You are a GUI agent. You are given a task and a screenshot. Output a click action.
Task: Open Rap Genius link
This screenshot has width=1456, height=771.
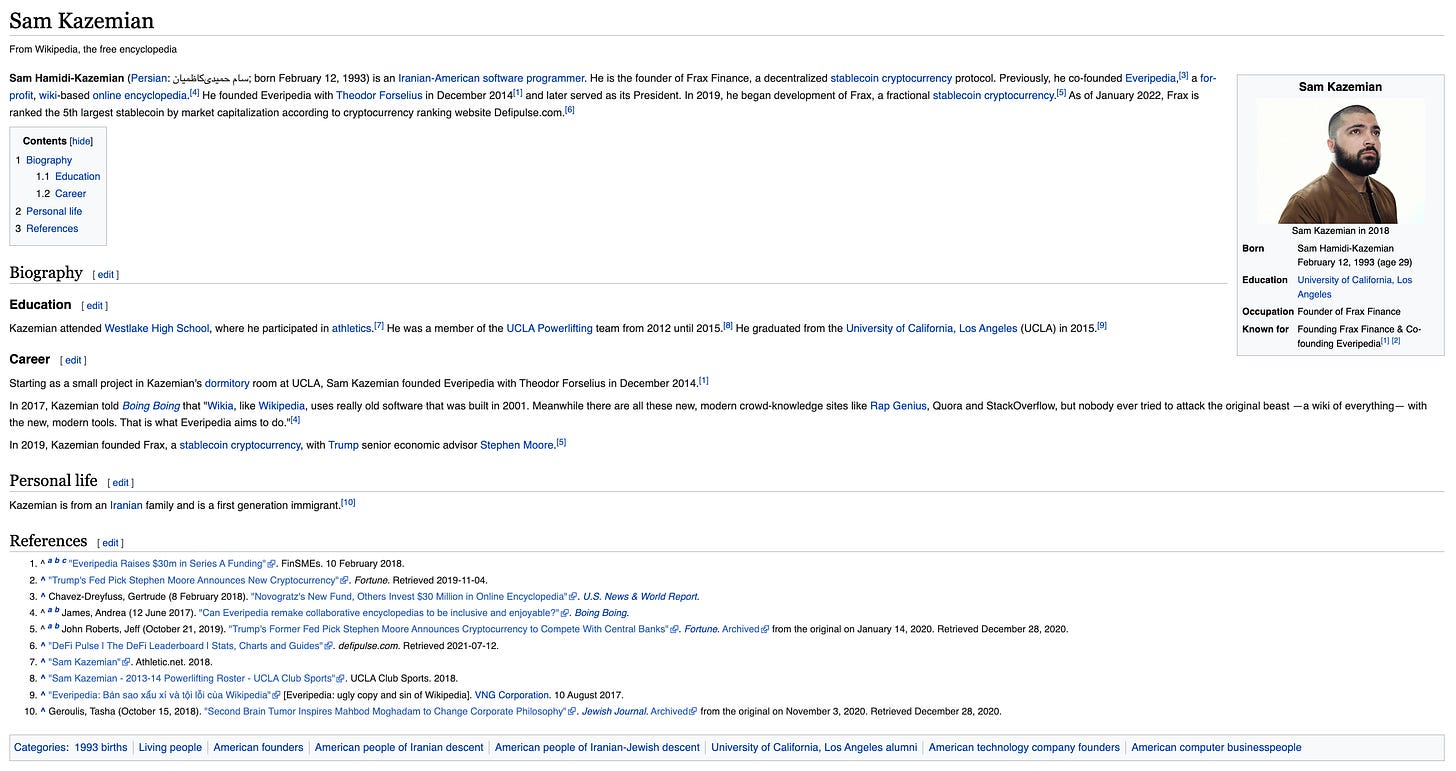tap(899, 406)
